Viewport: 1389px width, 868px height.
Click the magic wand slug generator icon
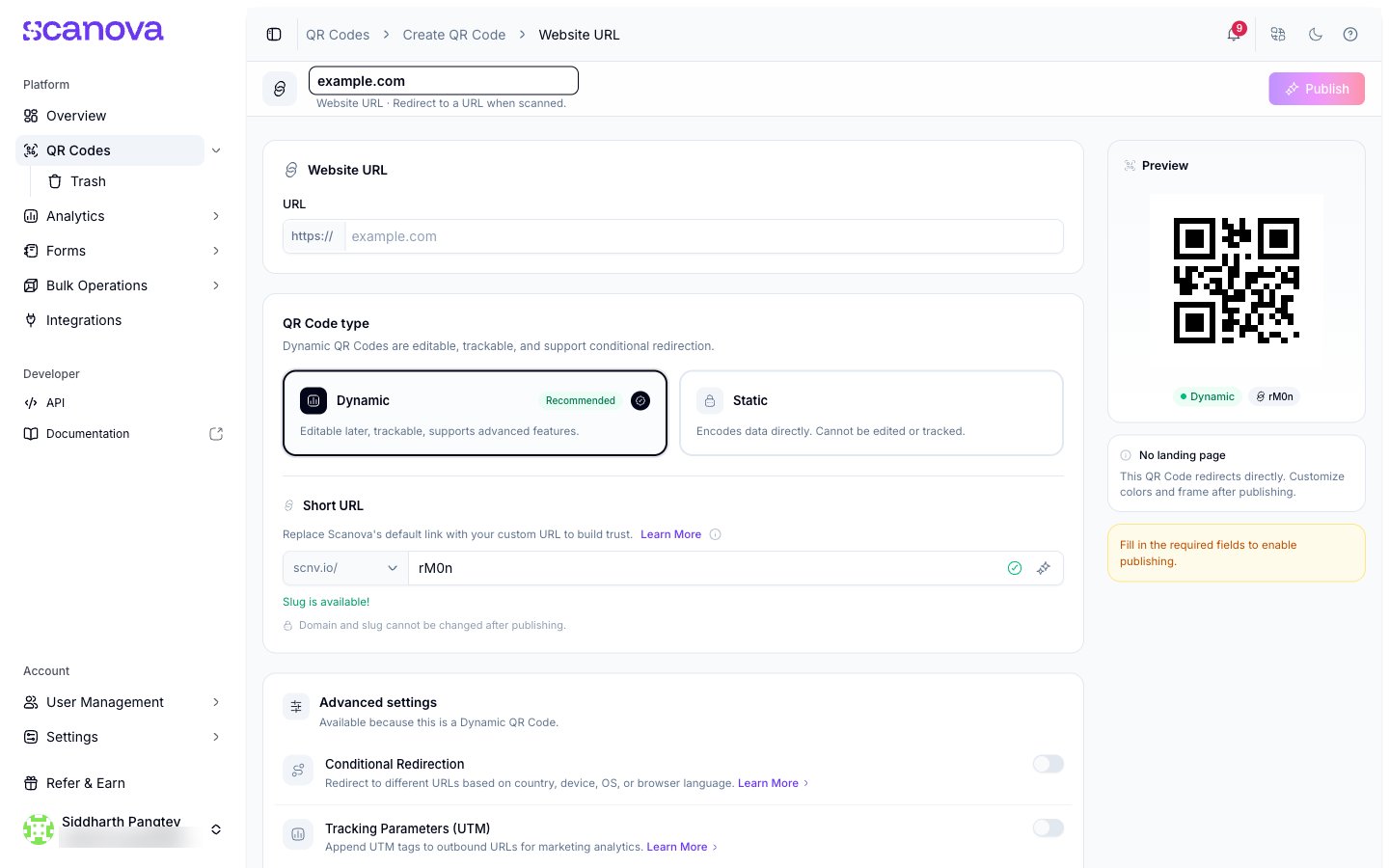coord(1044,568)
